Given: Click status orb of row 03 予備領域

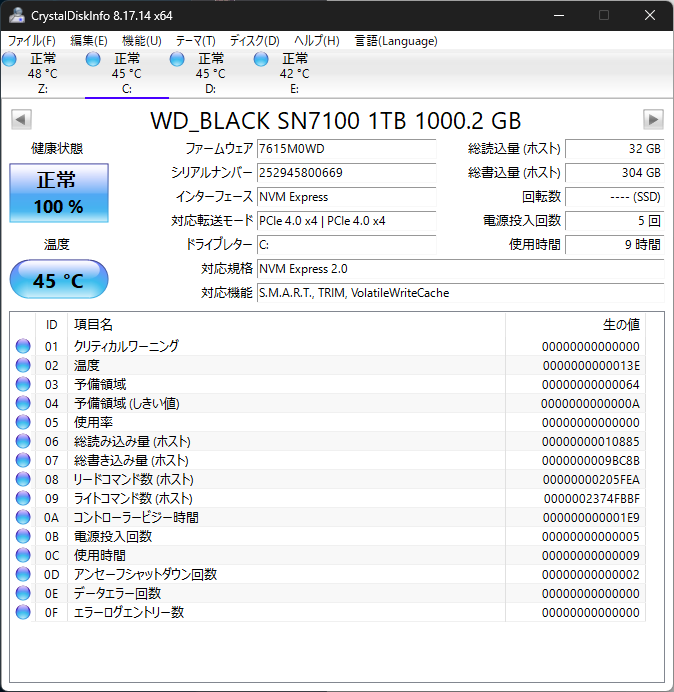Looking at the screenshot, I should (23, 384).
